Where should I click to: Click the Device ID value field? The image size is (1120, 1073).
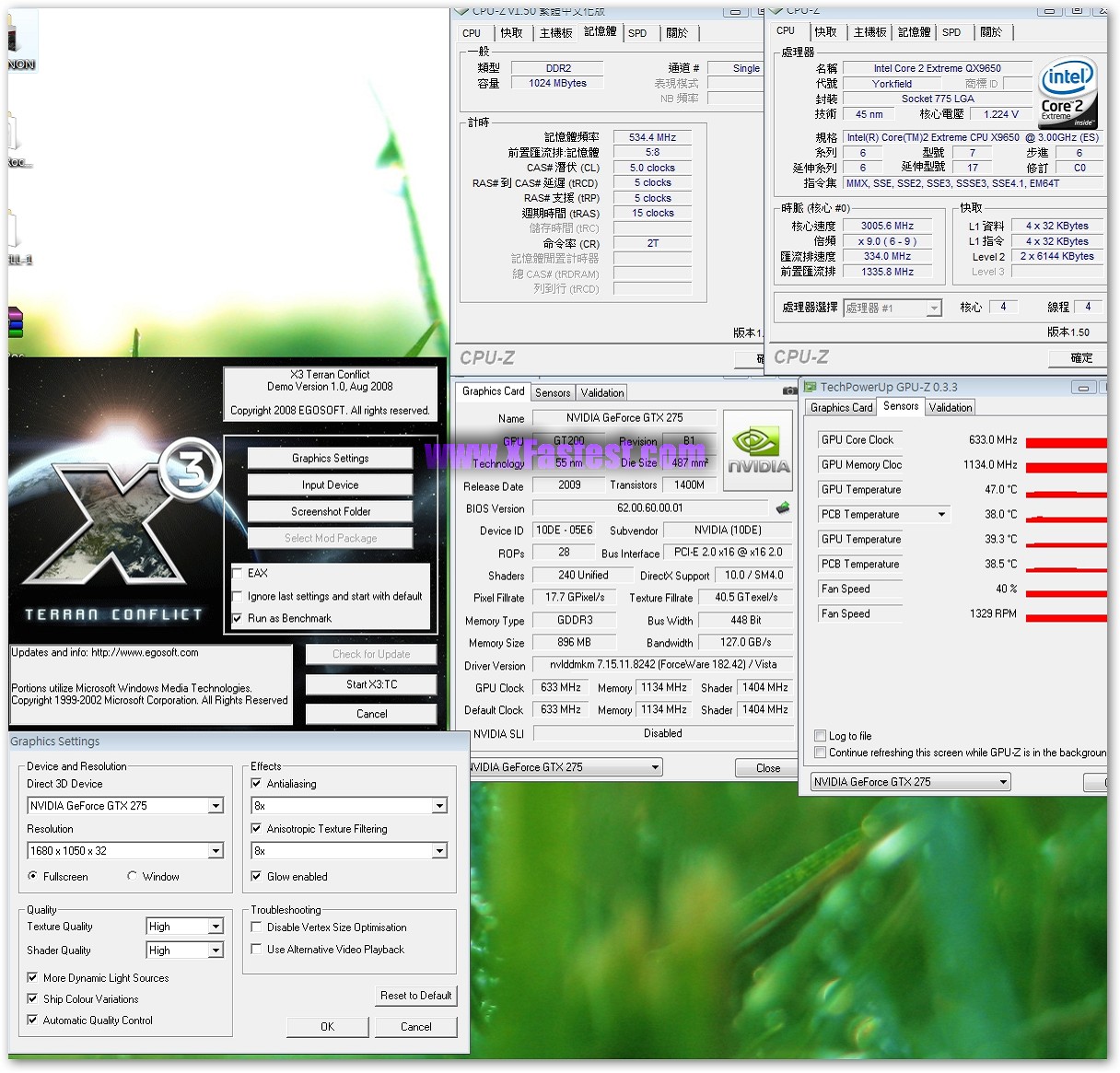click(565, 531)
